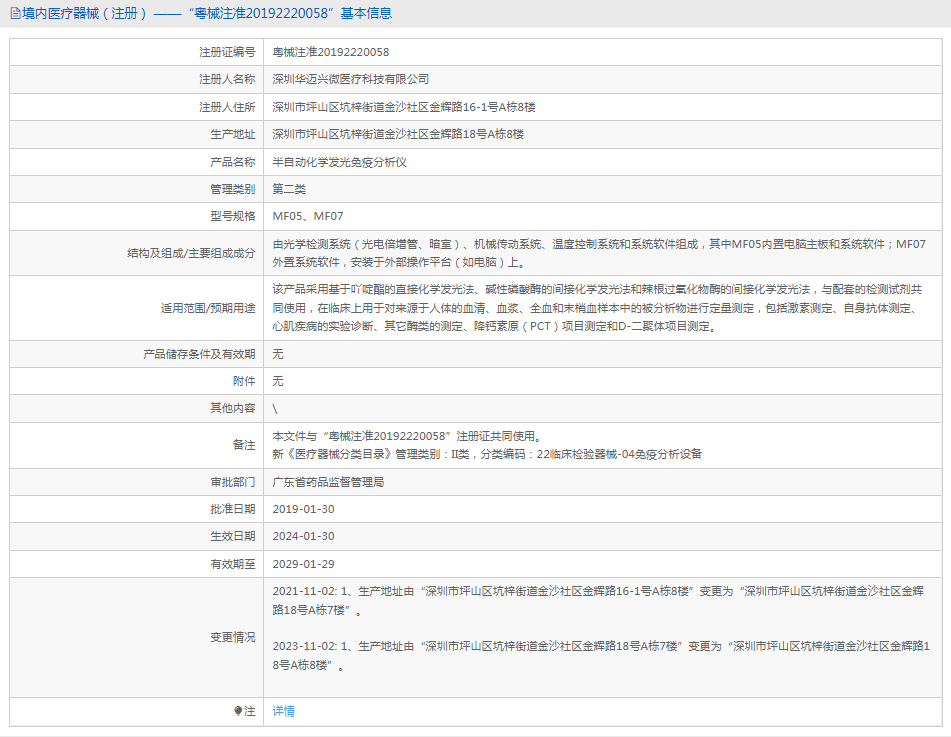This screenshot has height=737, width=951.
Task: Click the 注册人名称 row label
Action: 227,79
